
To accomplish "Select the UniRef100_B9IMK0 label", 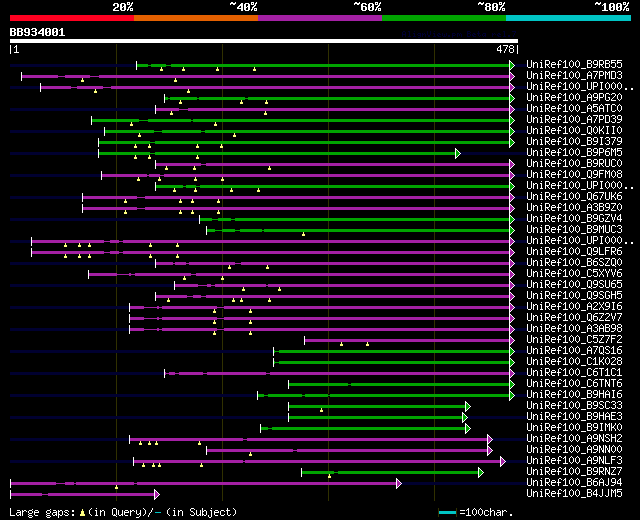I will click(574, 428).
